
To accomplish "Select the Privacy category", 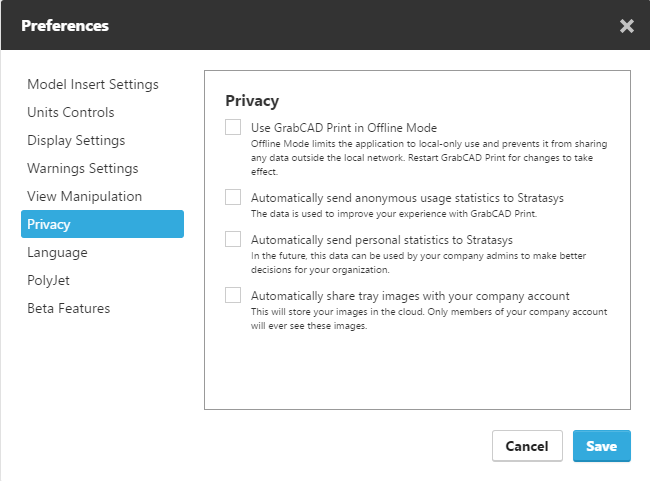I will click(x=102, y=224).
